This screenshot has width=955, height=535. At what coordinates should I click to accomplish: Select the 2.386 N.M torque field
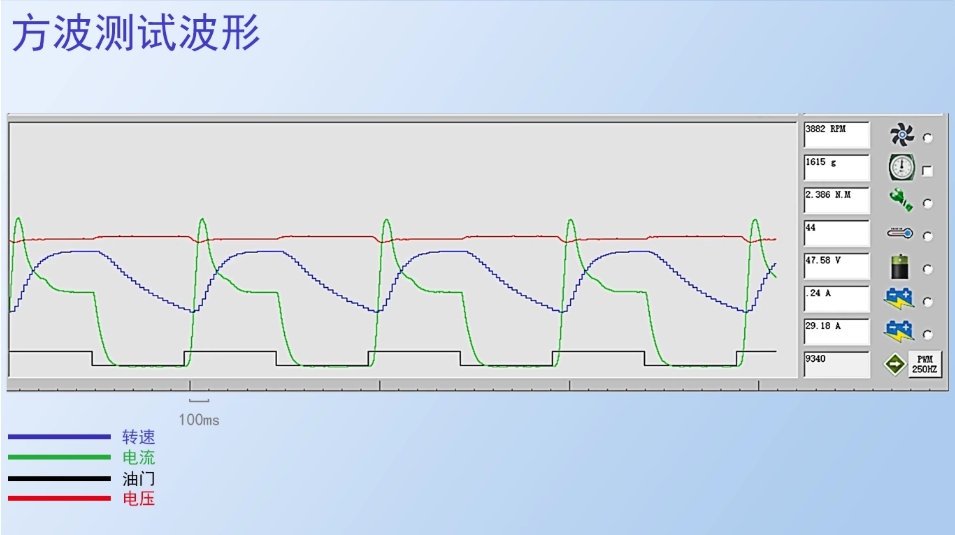(x=836, y=201)
